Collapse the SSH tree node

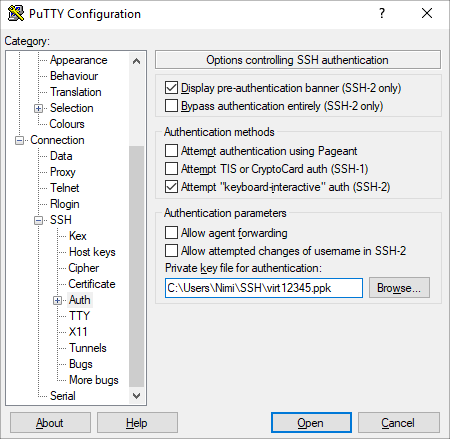click(x=38, y=220)
